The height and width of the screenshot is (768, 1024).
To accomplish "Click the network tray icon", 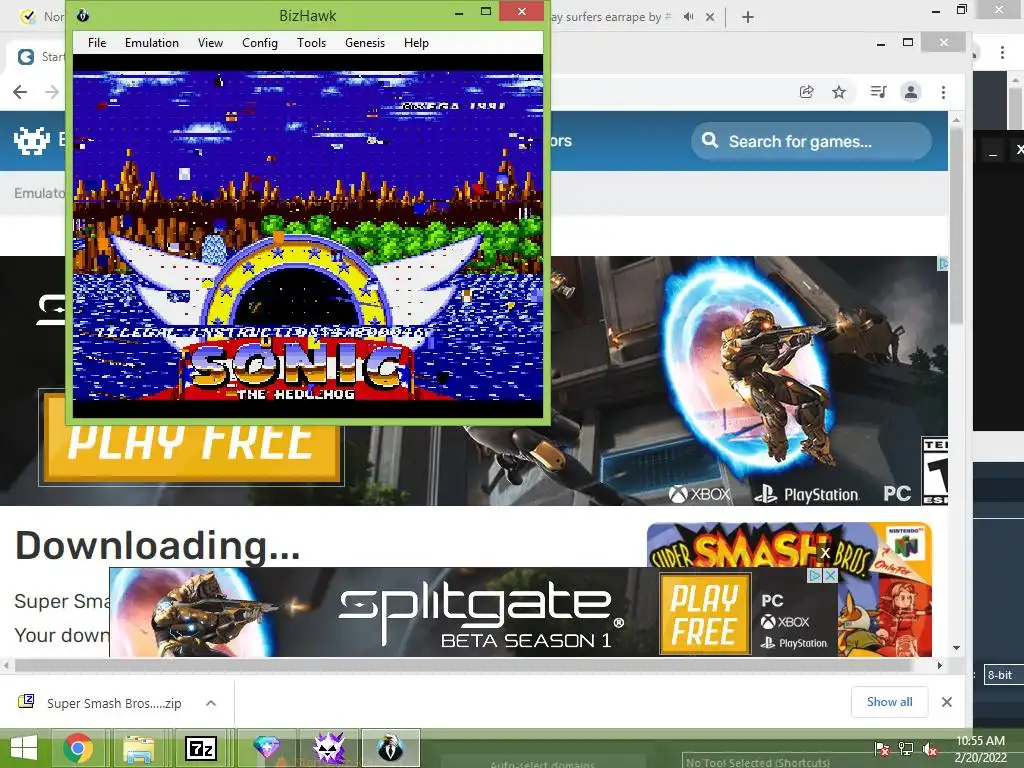I will 906,749.
